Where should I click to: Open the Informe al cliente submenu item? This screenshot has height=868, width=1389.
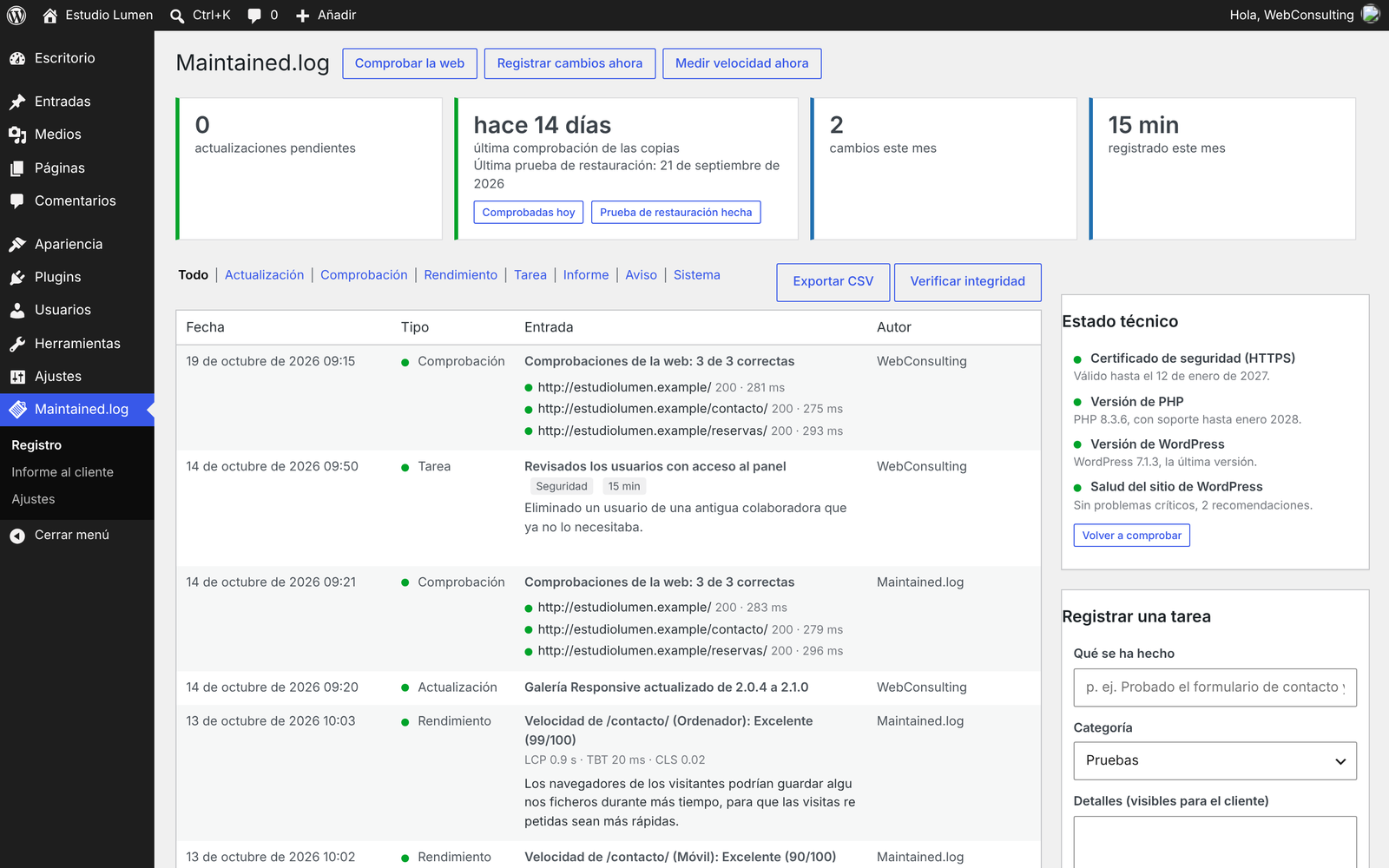click(x=63, y=472)
